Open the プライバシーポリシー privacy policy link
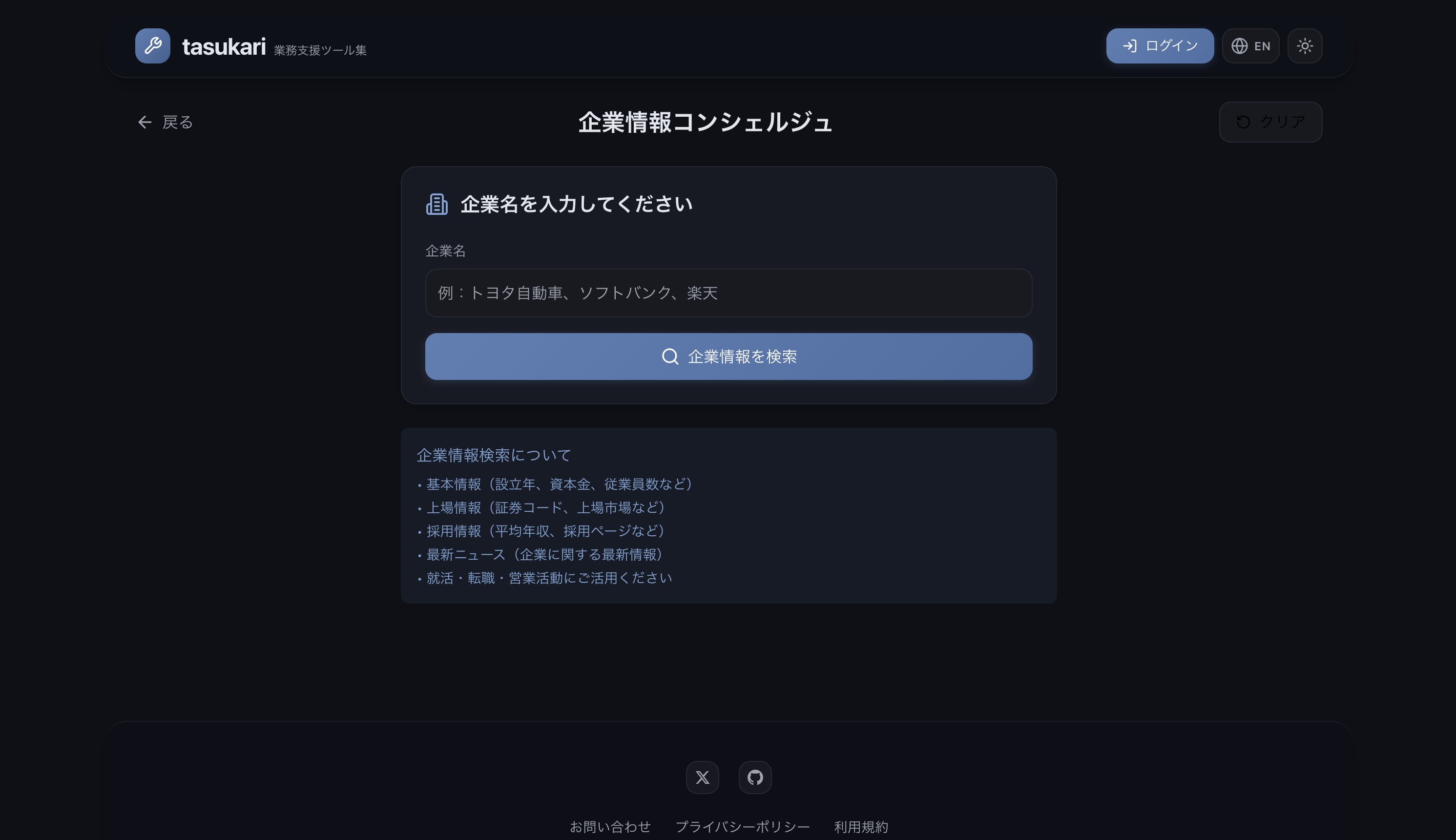The image size is (1456, 840). click(742, 826)
